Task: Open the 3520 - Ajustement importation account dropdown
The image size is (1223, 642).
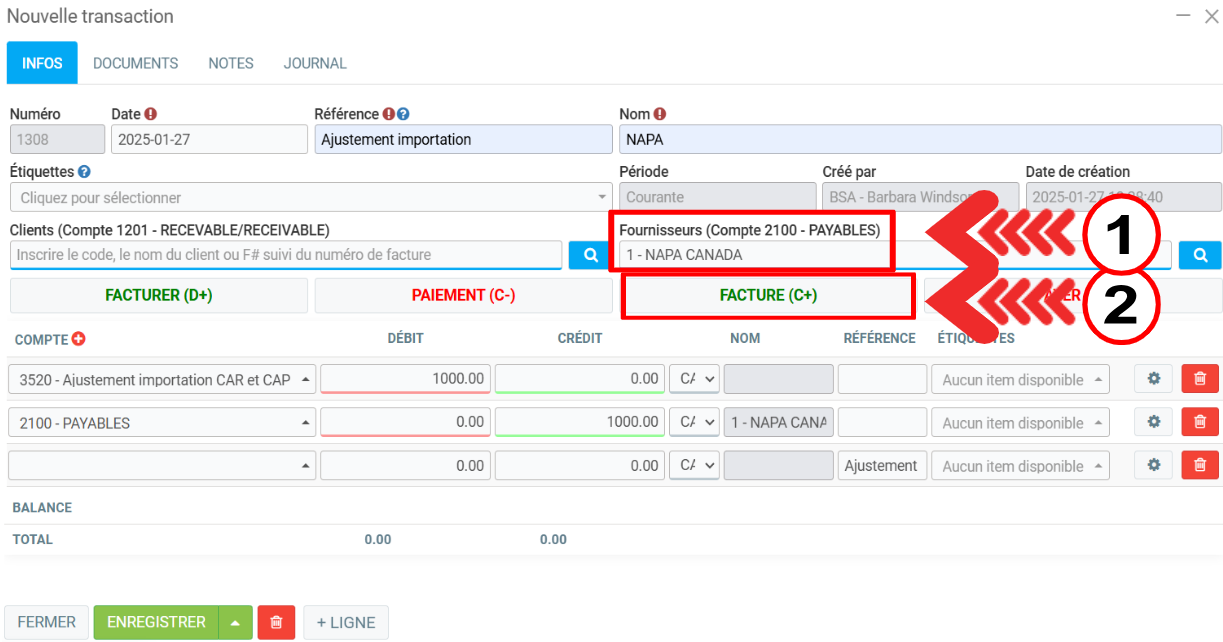Action: pos(163,380)
